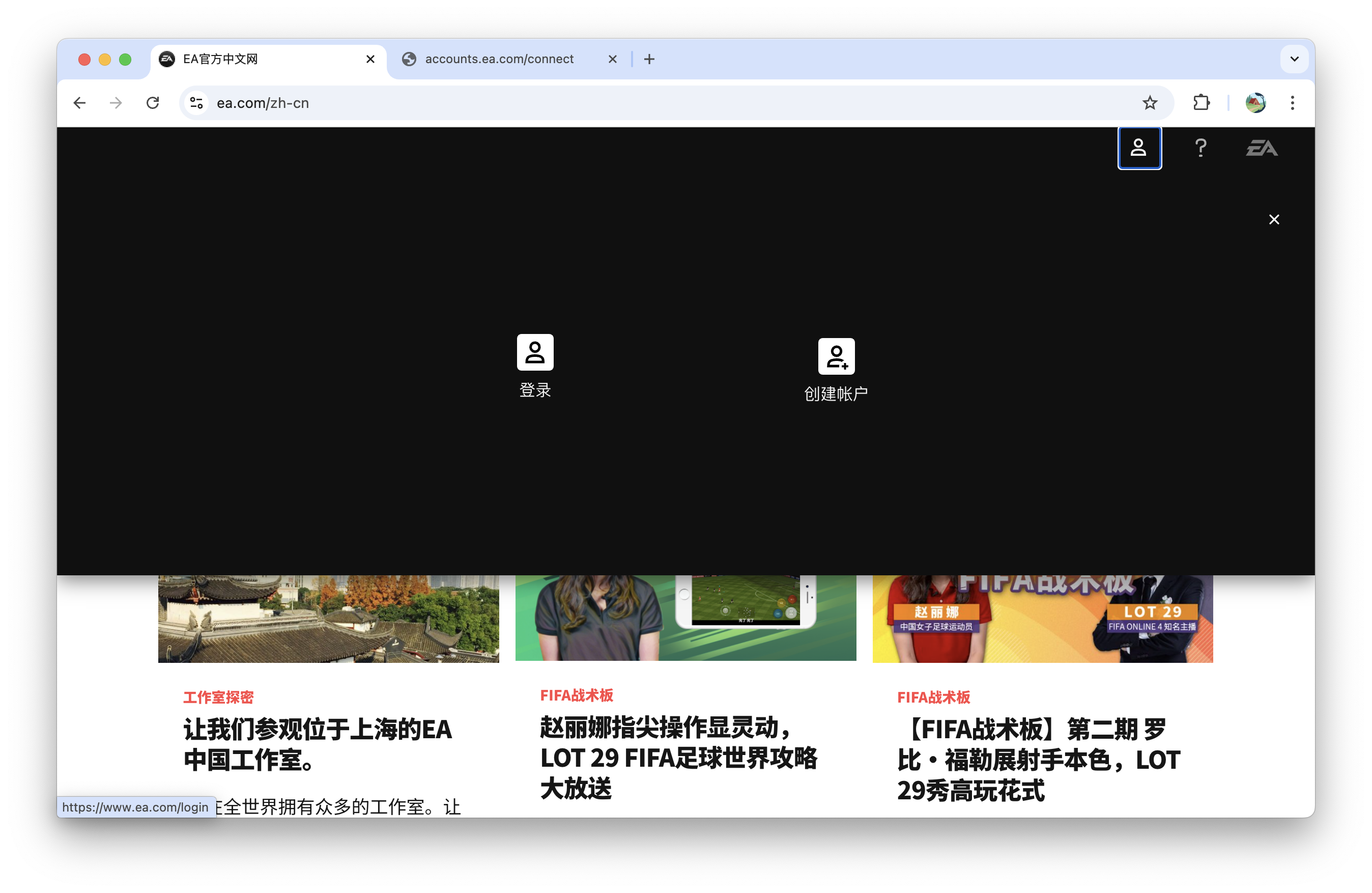
Task: Switch to the accounts.ea.com/connect tab
Action: pos(510,60)
